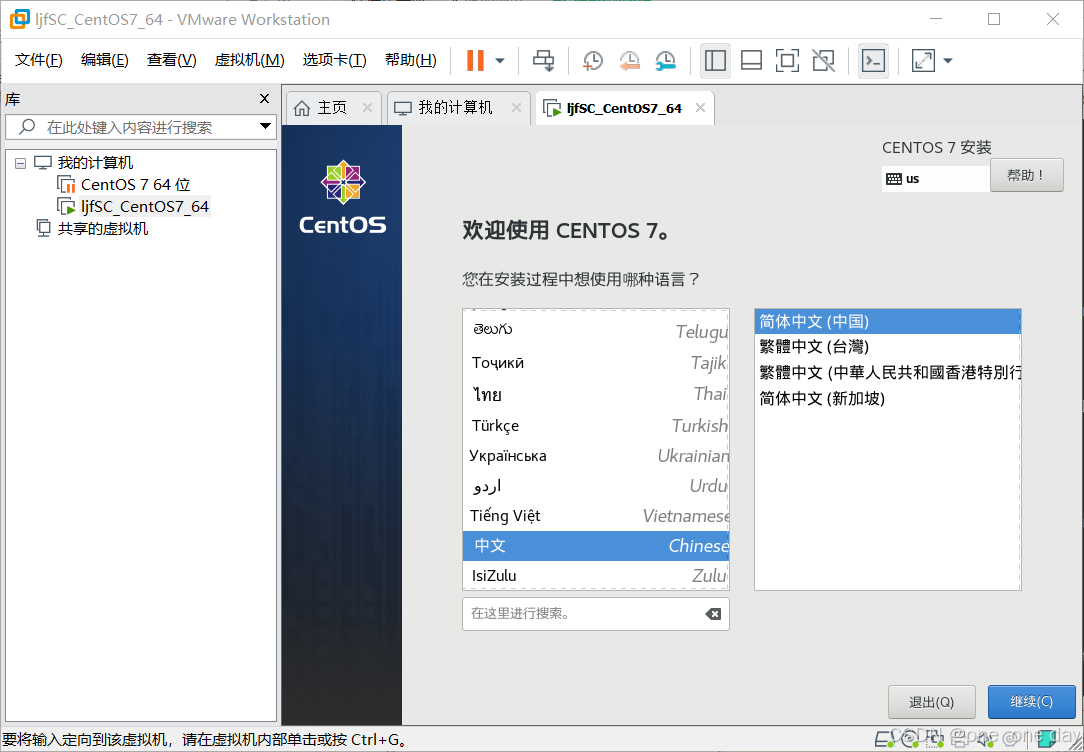Clear the language search field

click(x=713, y=614)
